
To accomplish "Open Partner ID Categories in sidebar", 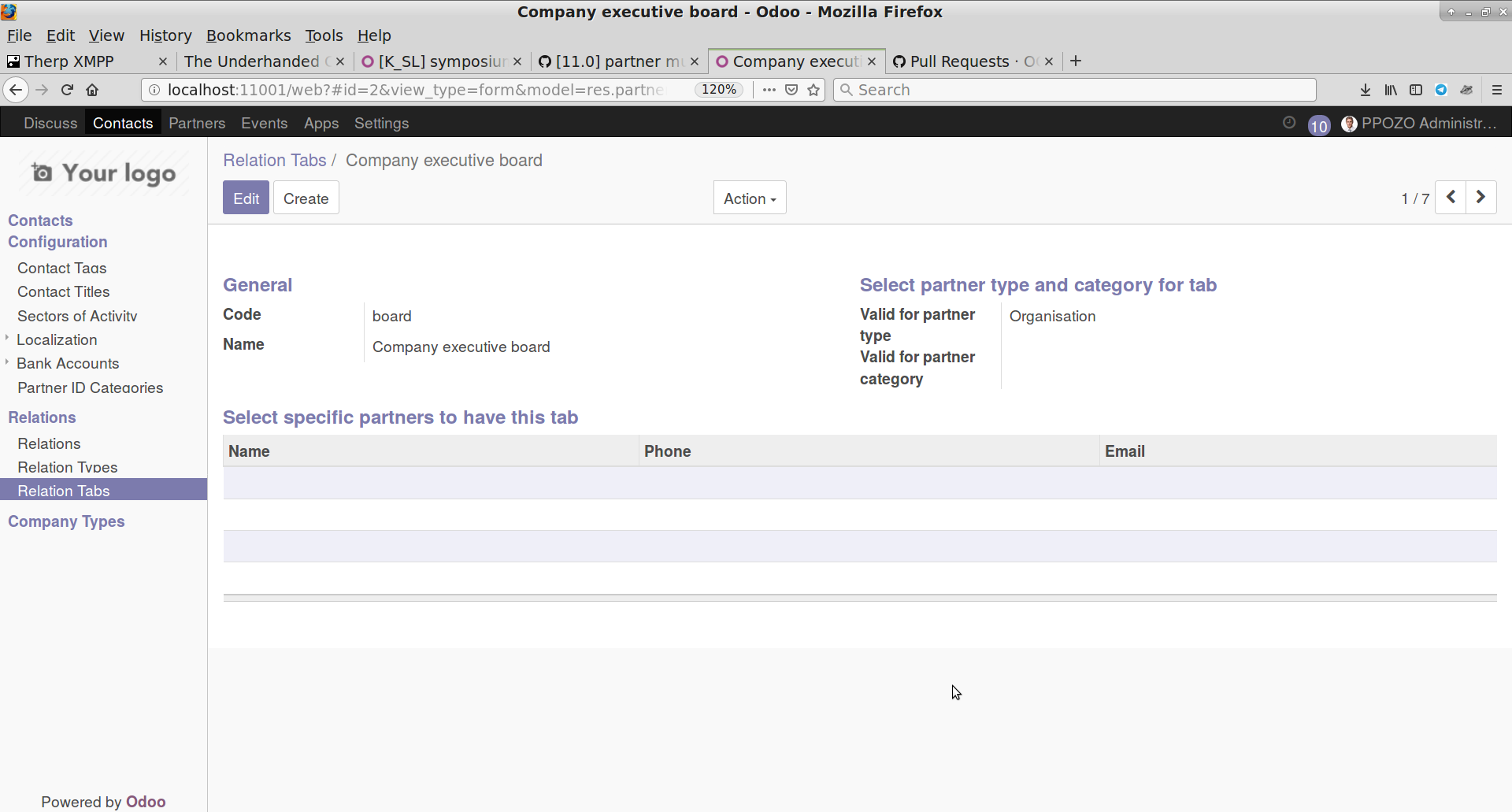I will (90, 387).
